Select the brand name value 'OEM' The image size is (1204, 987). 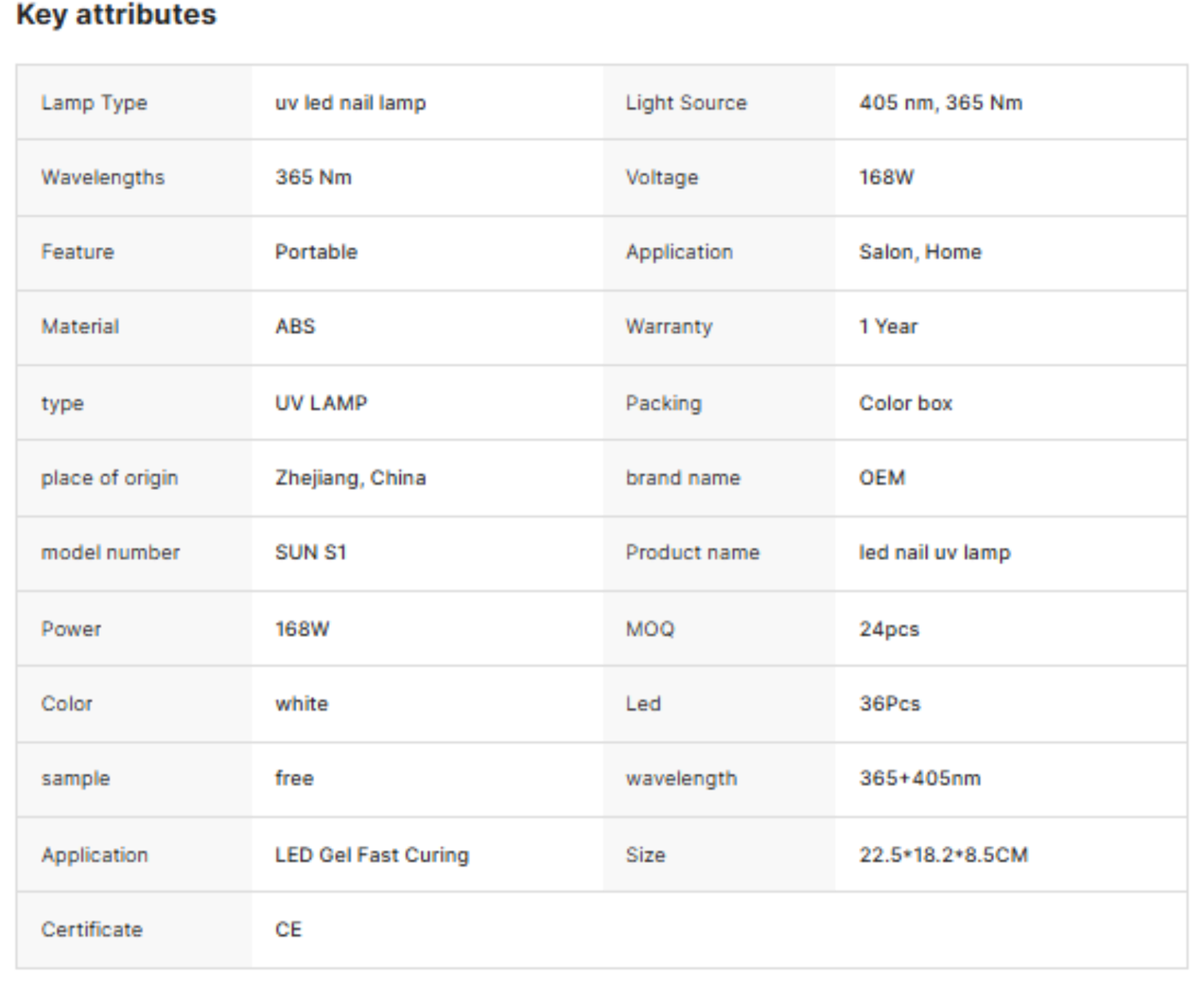[882, 478]
